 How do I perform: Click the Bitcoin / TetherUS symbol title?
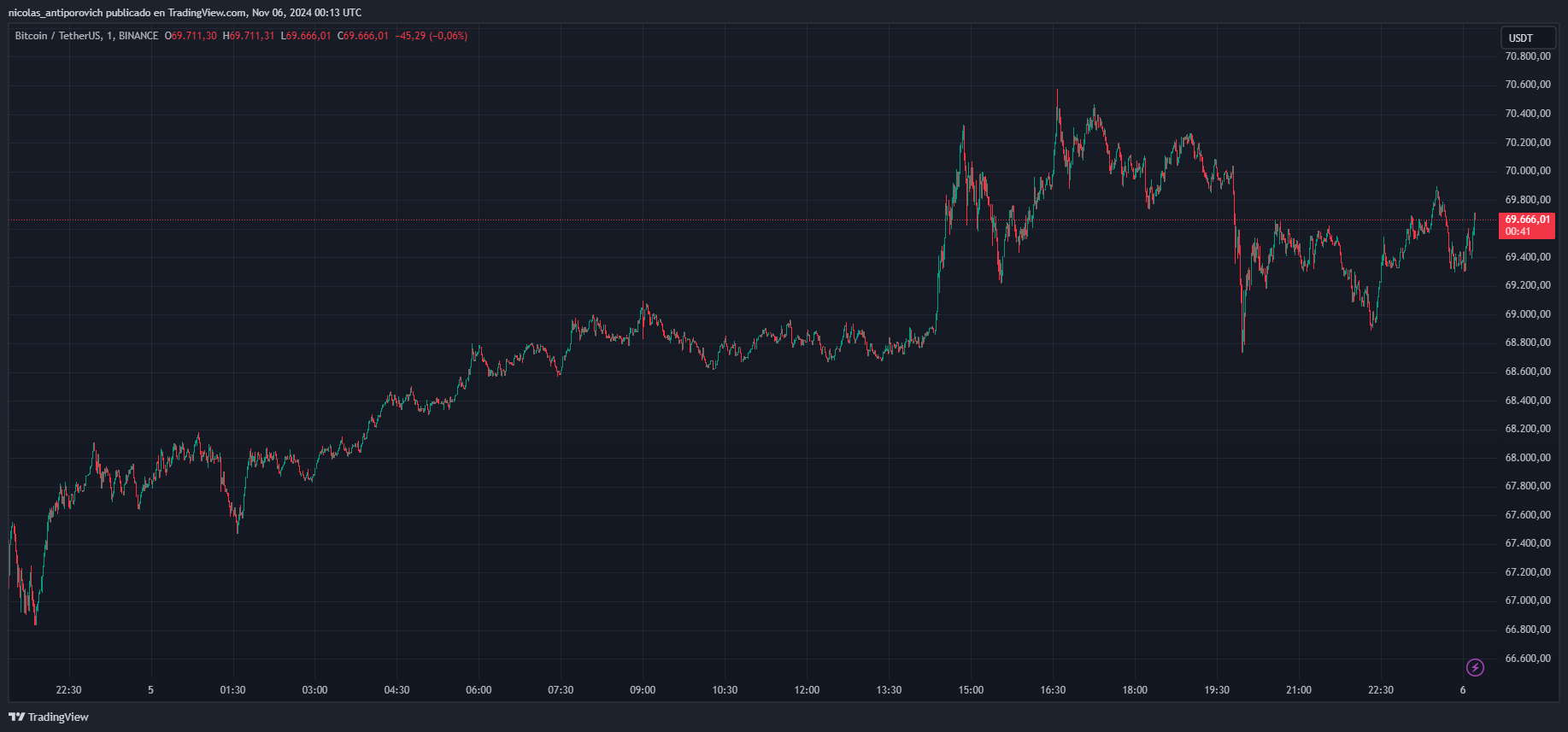click(57, 36)
